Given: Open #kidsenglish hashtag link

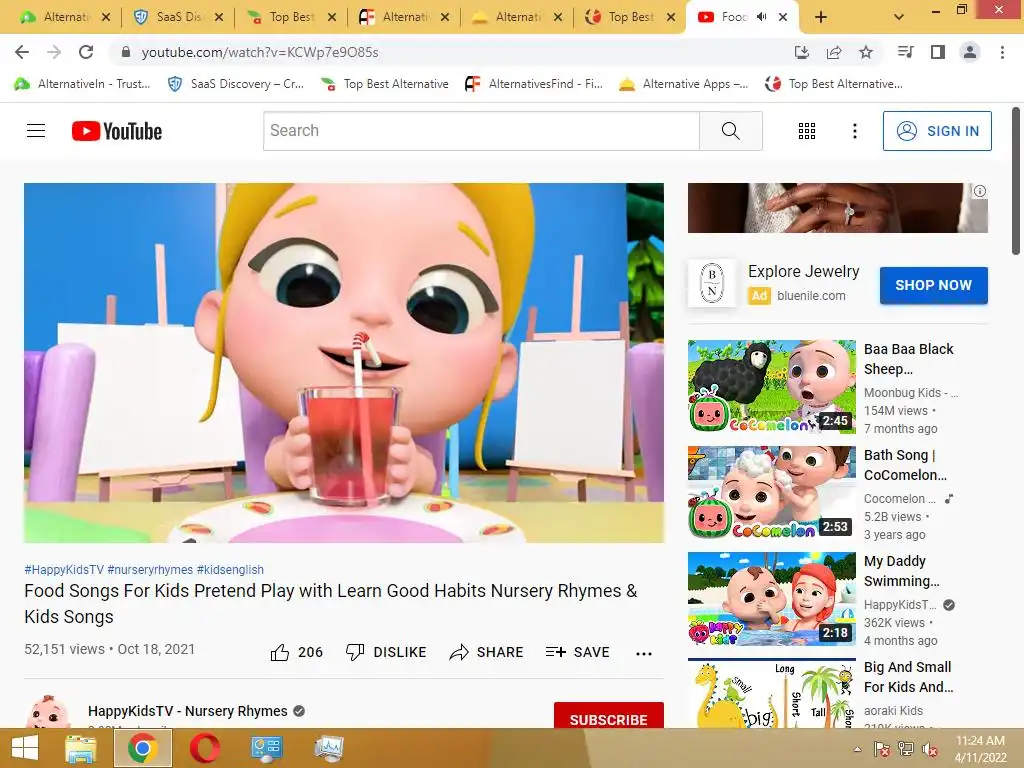Looking at the screenshot, I should pyautogui.click(x=230, y=569).
